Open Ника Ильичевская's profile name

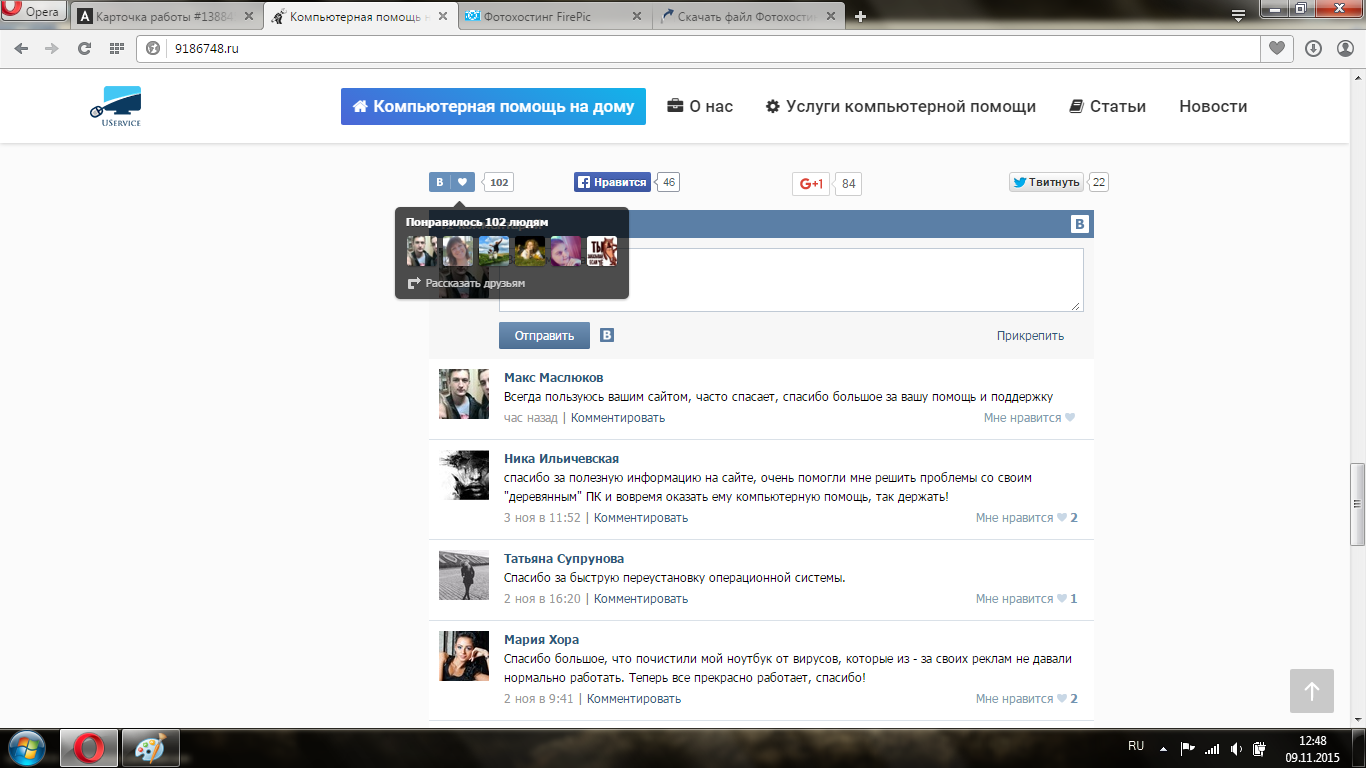(562, 459)
